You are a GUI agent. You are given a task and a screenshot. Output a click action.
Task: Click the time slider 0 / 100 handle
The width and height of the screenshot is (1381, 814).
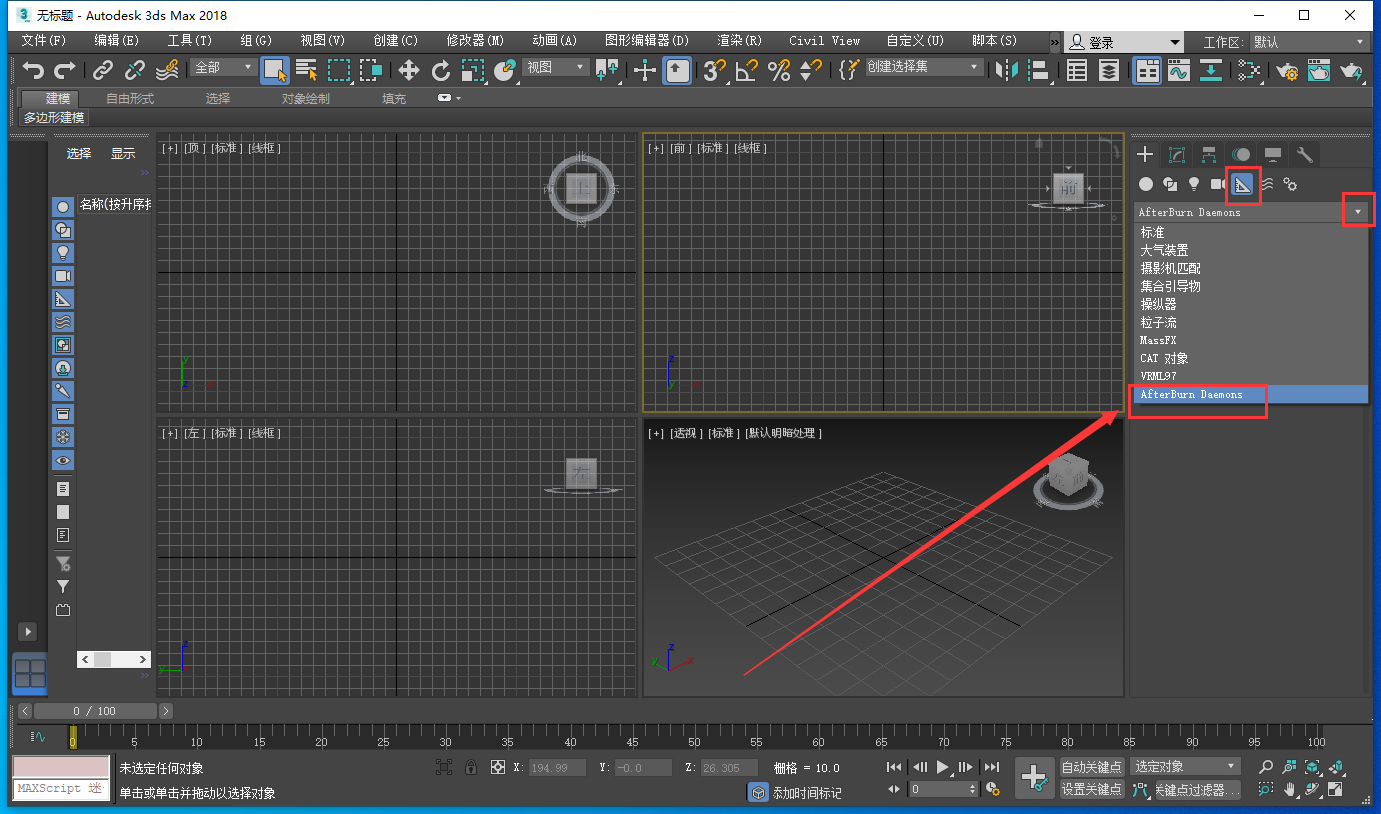[x=95, y=711]
